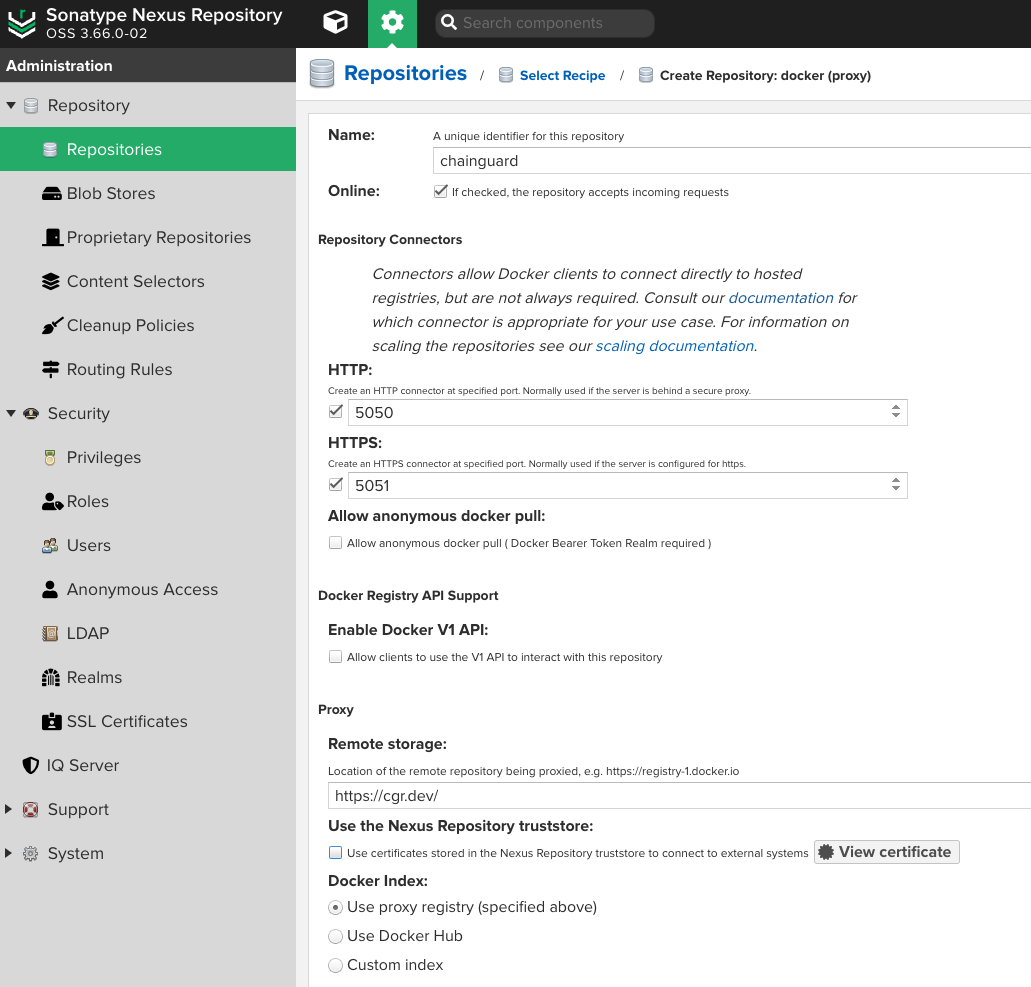Uncheck the Online repository checkbox
This screenshot has height=987, width=1031.
click(440, 190)
